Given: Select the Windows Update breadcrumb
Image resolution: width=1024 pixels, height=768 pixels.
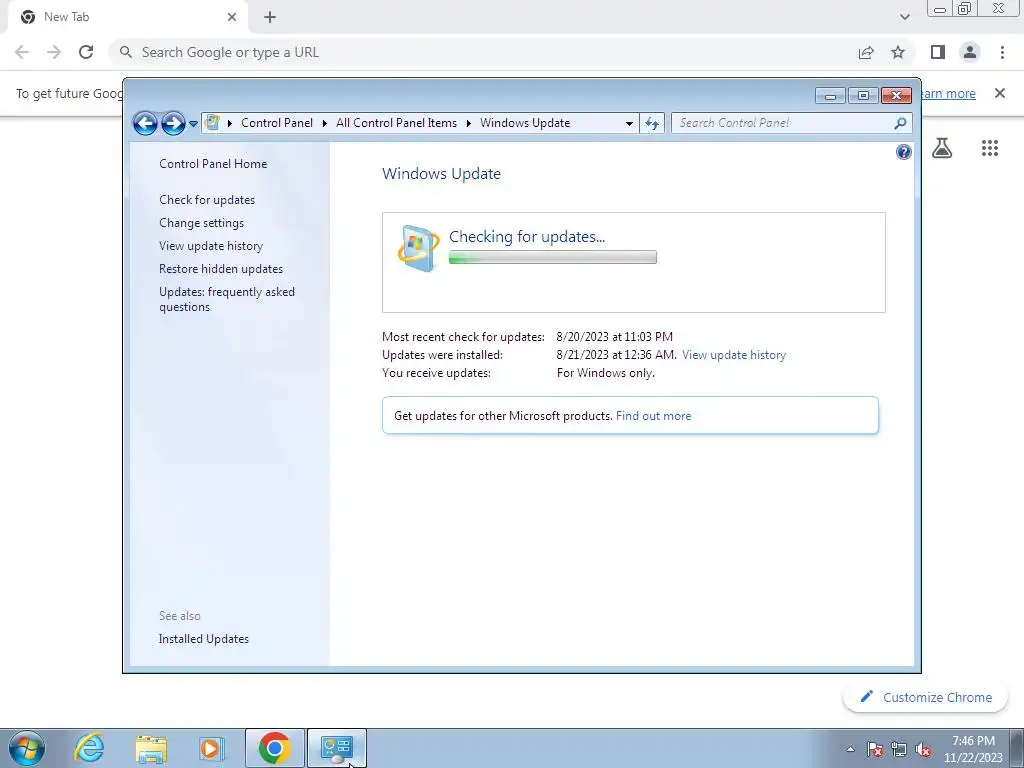Looking at the screenshot, I should [525, 123].
